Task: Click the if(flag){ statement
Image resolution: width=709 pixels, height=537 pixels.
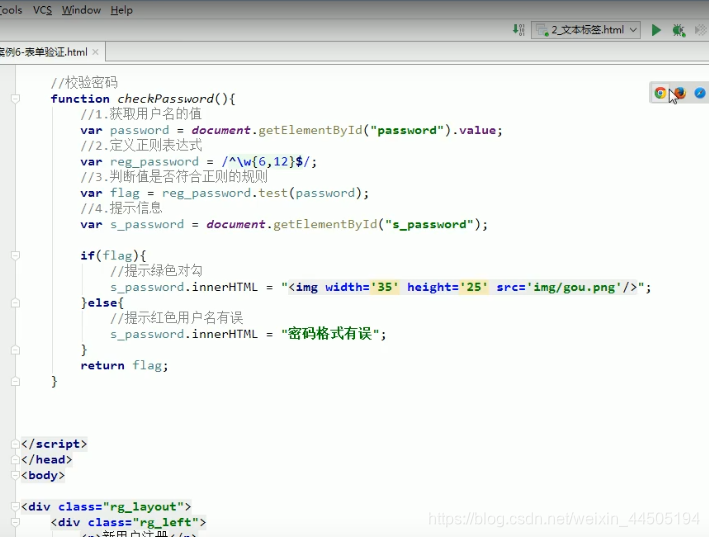Action: pos(113,255)
